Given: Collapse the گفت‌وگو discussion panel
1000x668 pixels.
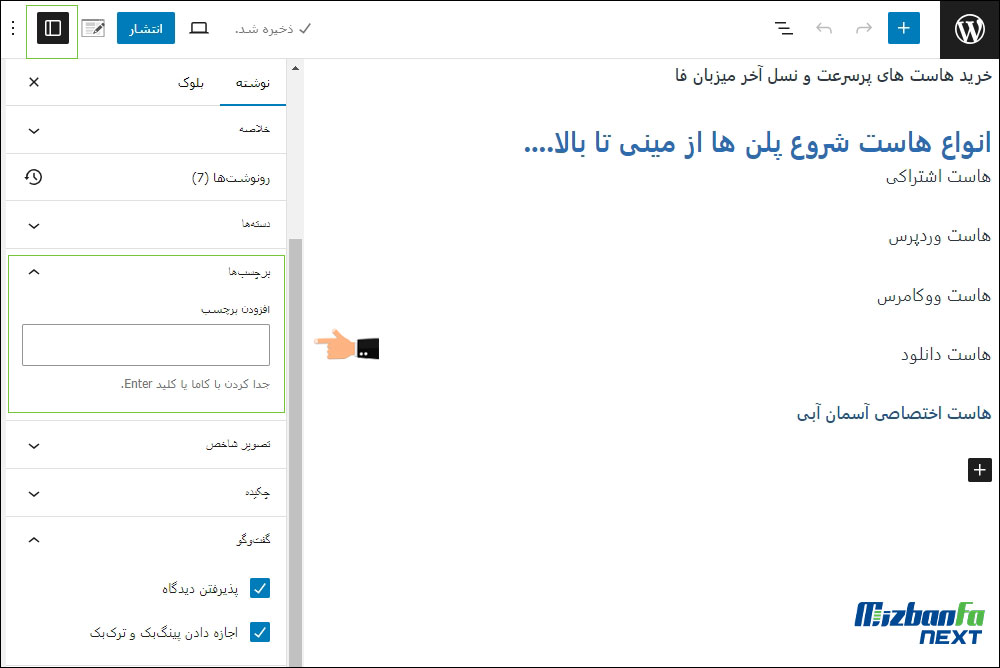Looking at the screenshot, I should pos(145,540).
